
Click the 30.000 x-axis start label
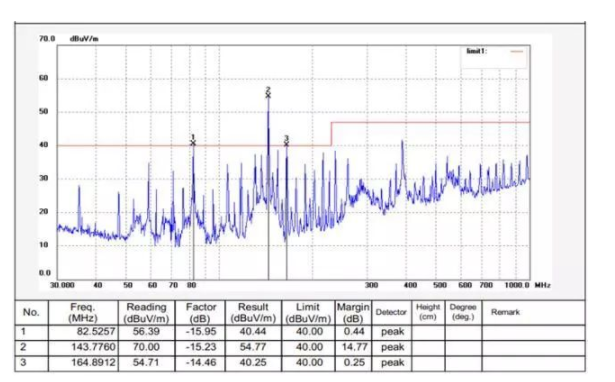(62, 285)
